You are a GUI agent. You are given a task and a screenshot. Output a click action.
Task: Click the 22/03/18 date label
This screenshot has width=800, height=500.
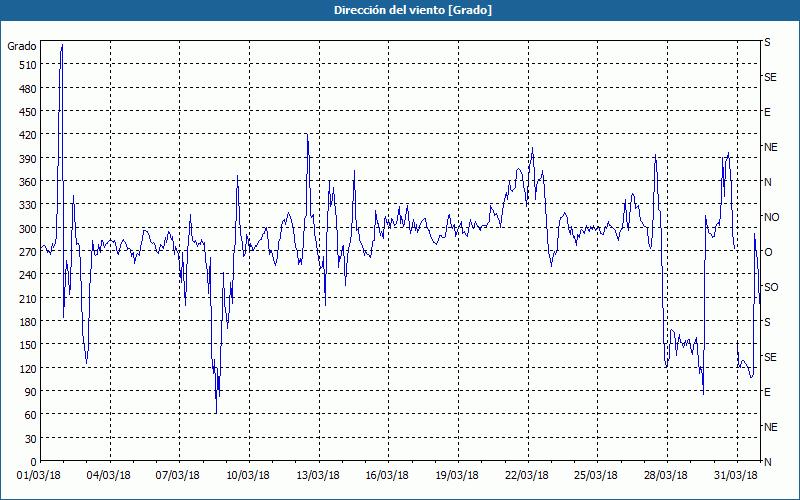click(527, 476)
